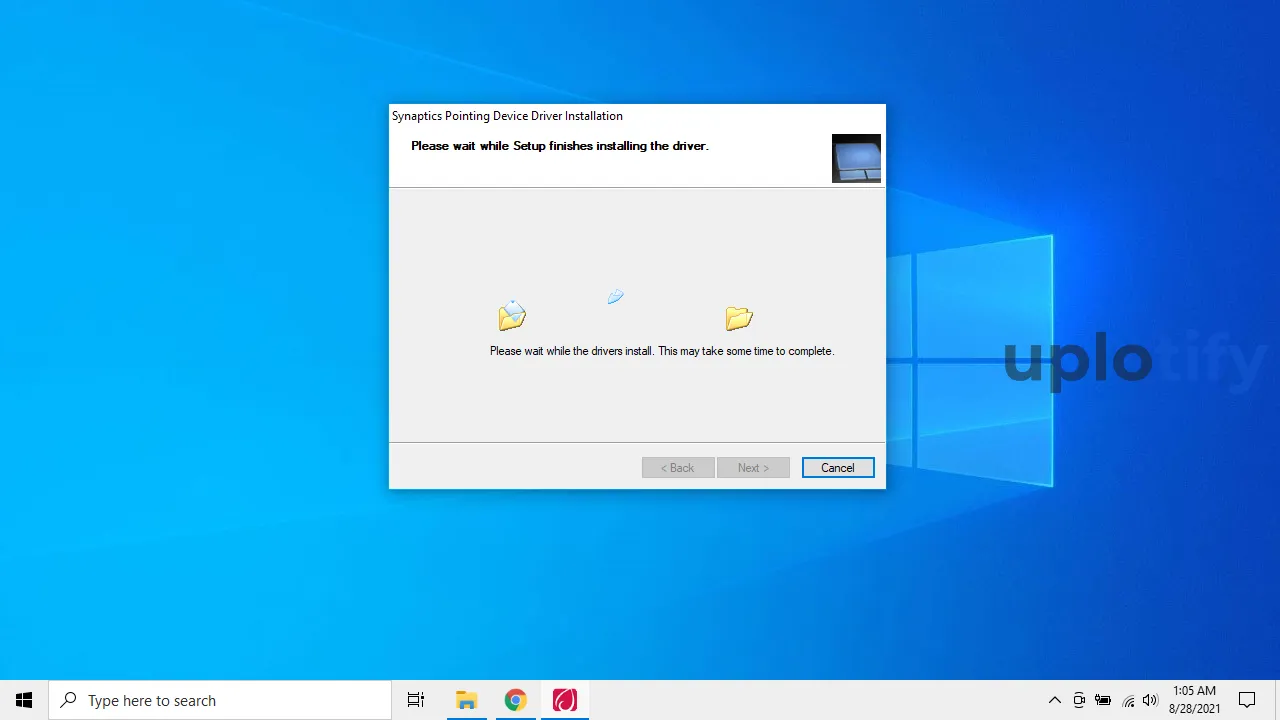Click the 'Type here to search' box
The height and width of the screenshot is (720, 1280).
click(220, 700)
